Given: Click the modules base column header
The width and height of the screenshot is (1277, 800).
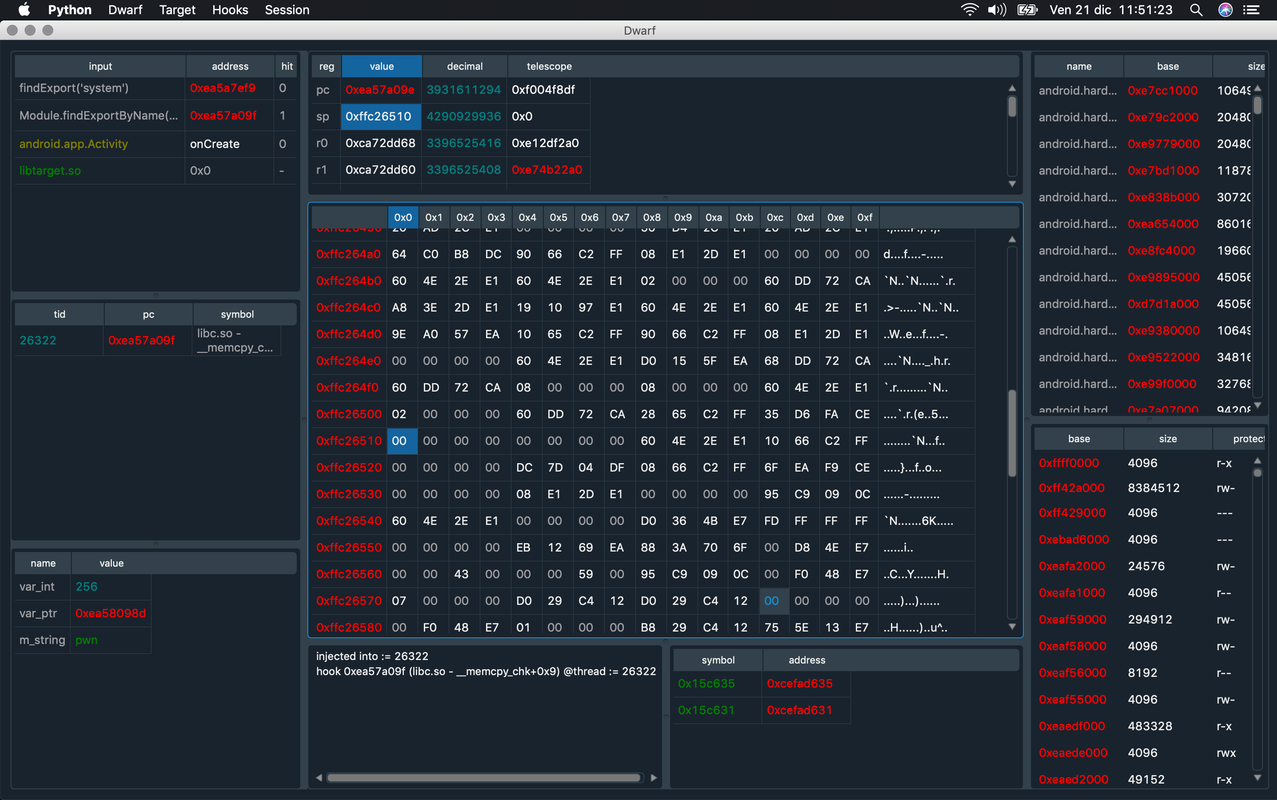Looking at the screenshot, I should [x=1168, y=66].
